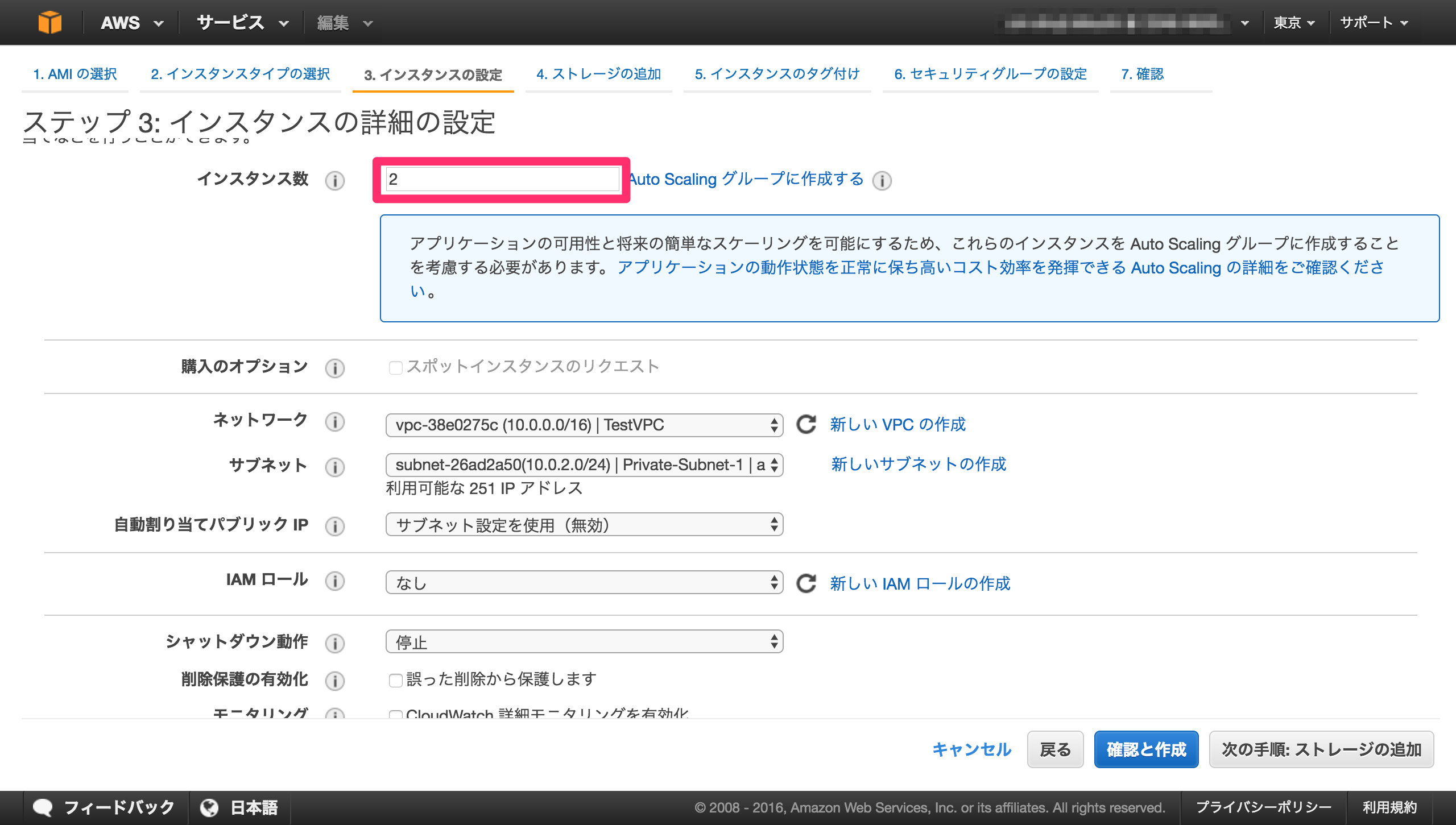The height and width of the screenshot is (825, 1456).
Task: Open info icon for サブネット
Action: [335, 467]
